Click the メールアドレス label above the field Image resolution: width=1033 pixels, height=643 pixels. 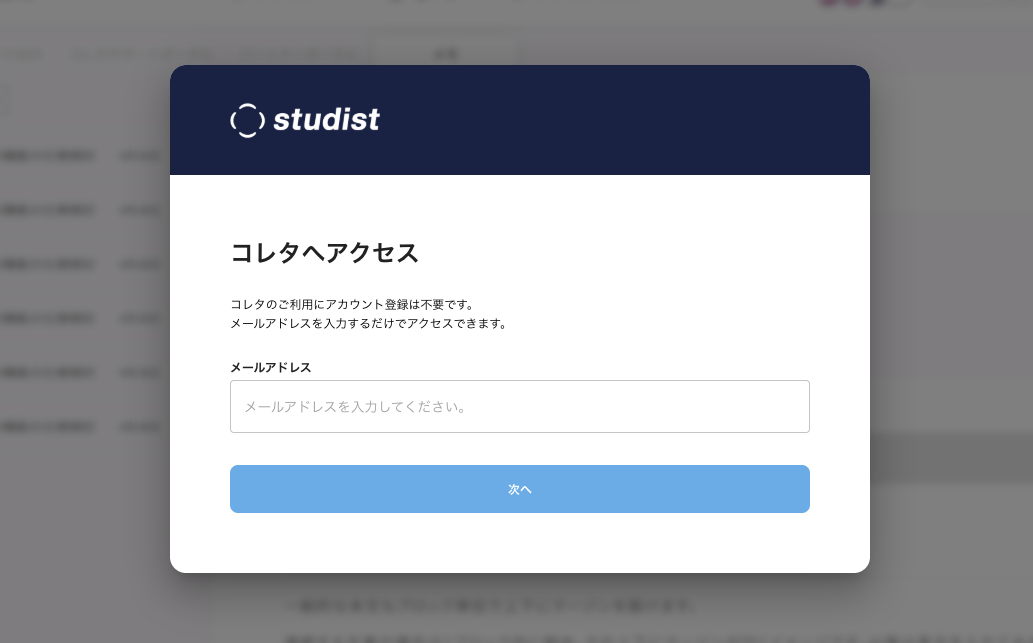click(x=271, y=368)
